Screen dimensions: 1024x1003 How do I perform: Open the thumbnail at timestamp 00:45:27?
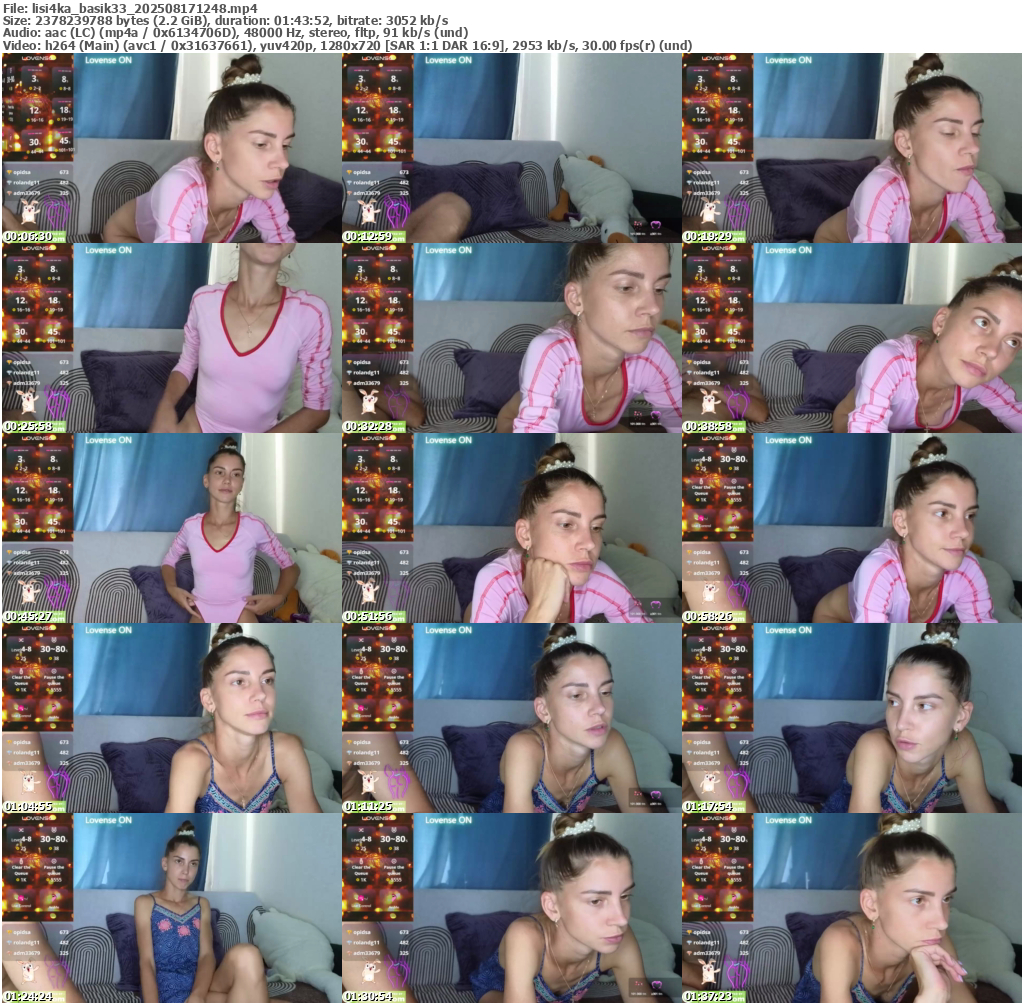172,528
